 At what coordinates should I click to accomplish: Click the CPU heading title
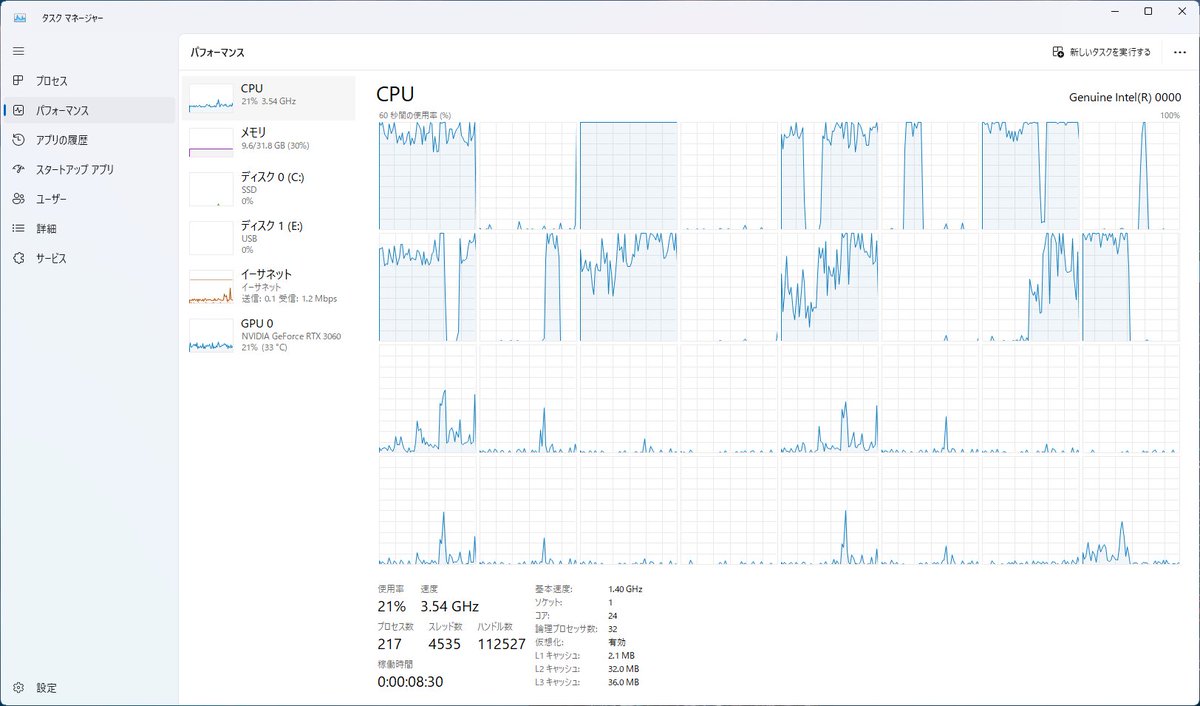395,94
